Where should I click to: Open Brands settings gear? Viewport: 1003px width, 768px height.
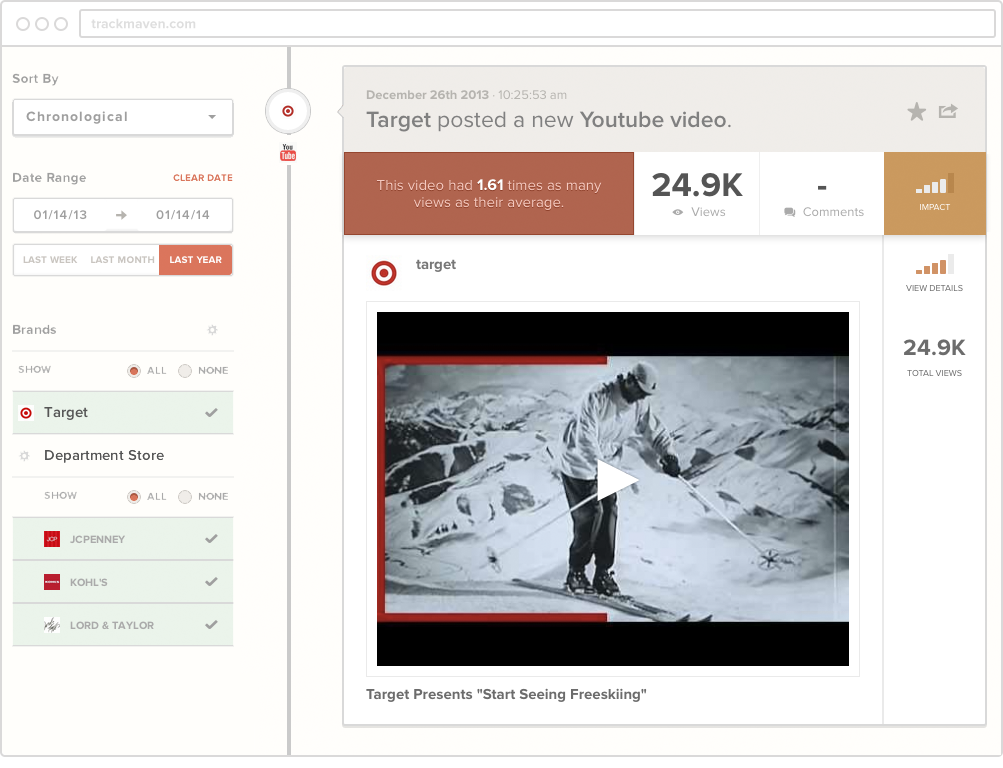(x=212, y=330)
